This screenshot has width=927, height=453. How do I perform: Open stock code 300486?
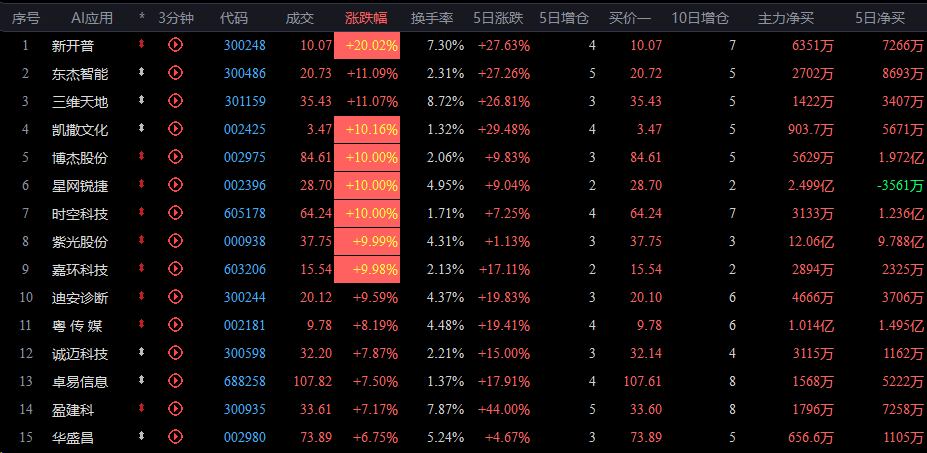click(245, 73)
